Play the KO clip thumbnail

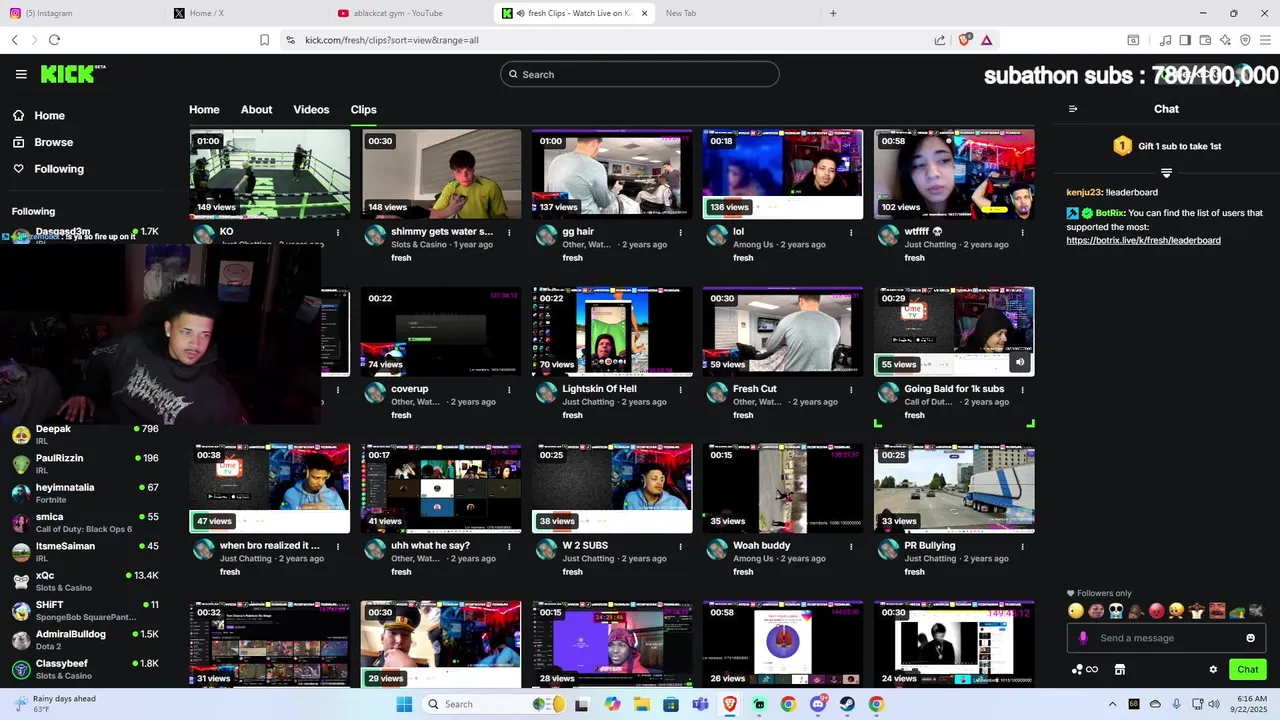click(270, 174)
